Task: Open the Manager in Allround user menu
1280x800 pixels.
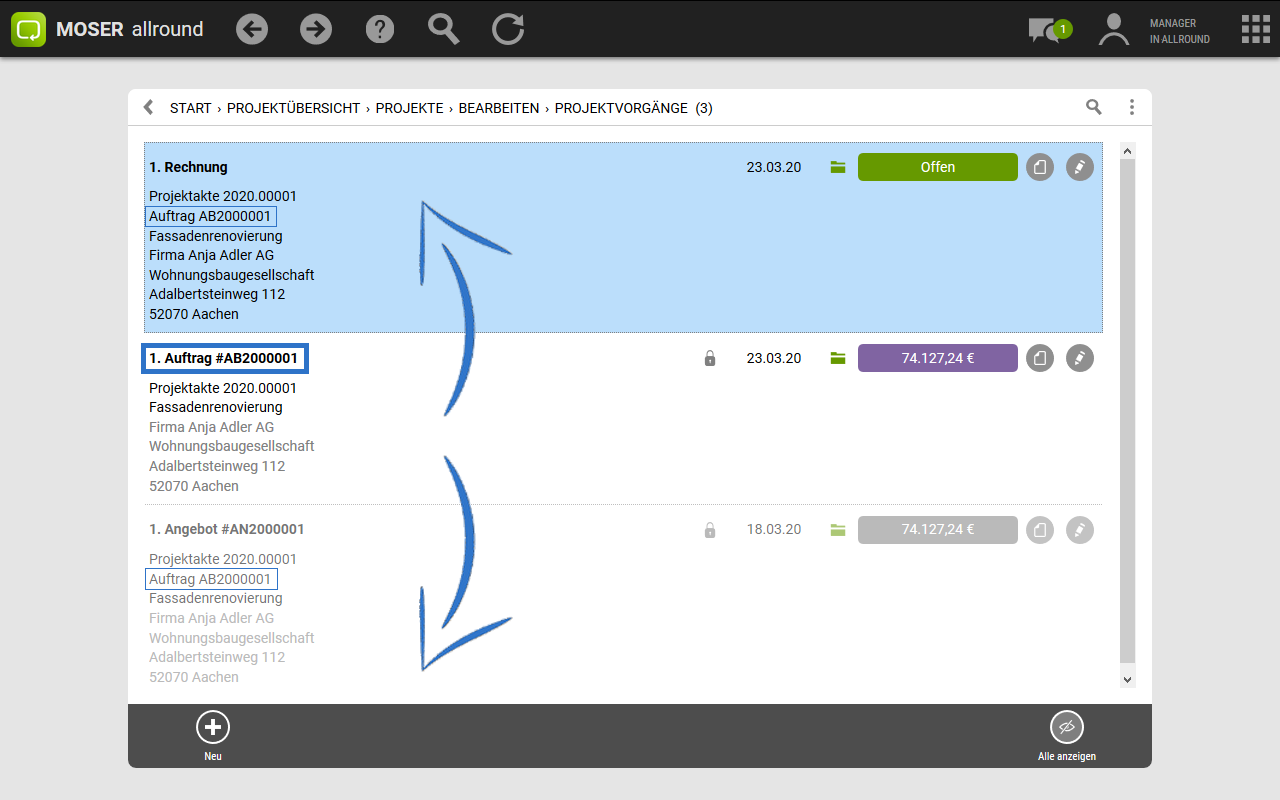Action: [x=1155, y=30]
